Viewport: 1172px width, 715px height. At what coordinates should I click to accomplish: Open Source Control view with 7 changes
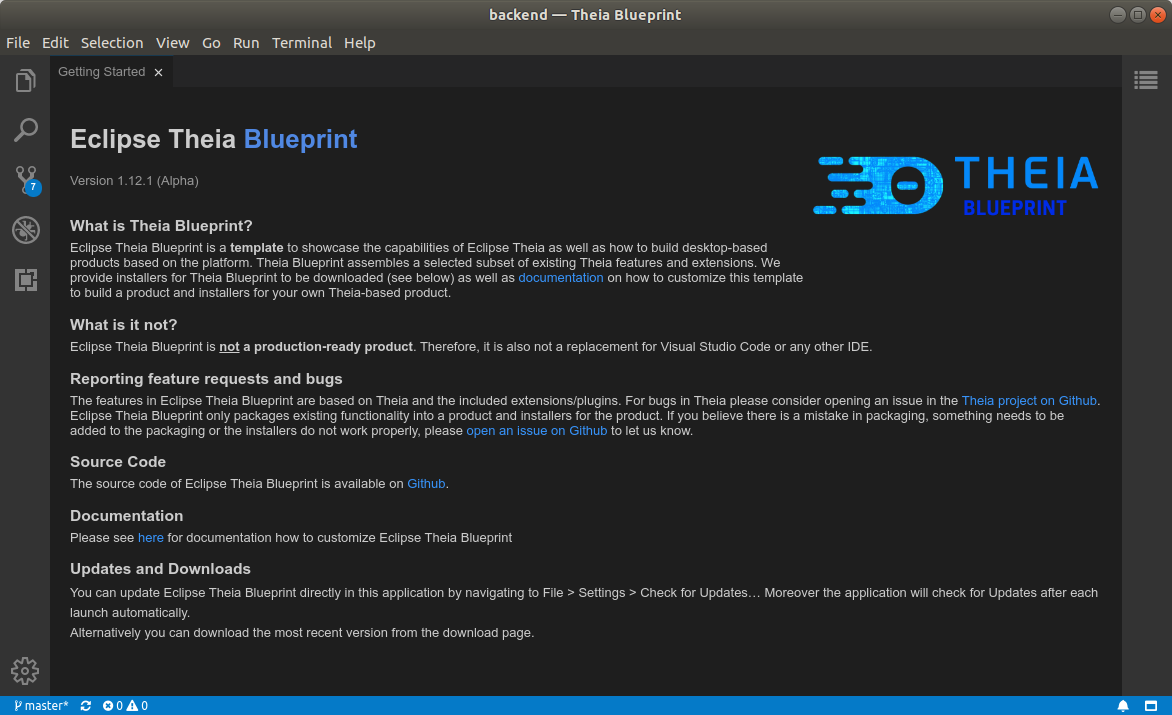tap(26, 180)
